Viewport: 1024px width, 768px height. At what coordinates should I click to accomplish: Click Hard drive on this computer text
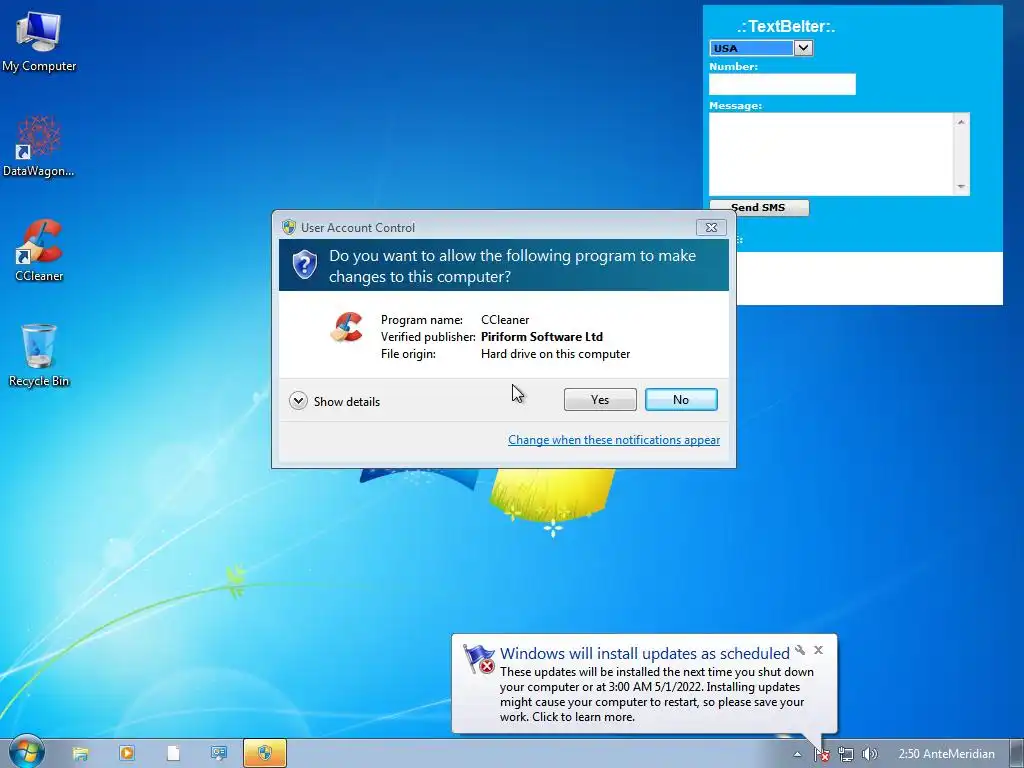point(555,354)
